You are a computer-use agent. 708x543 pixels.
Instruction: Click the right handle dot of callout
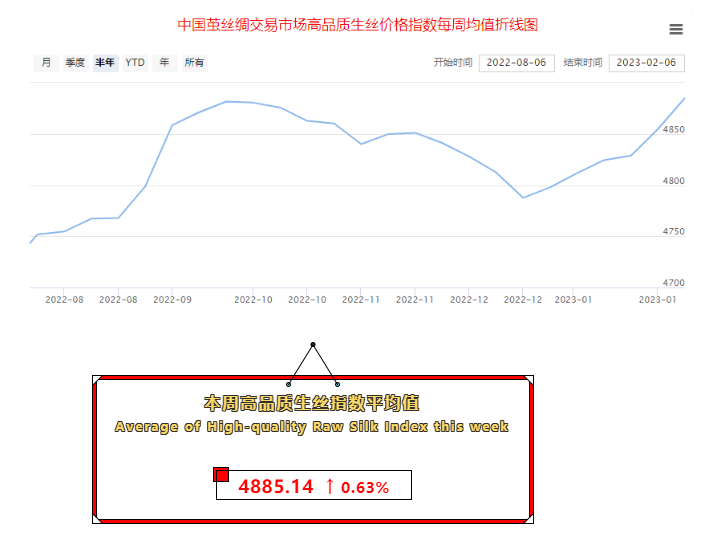click(337, 384)
